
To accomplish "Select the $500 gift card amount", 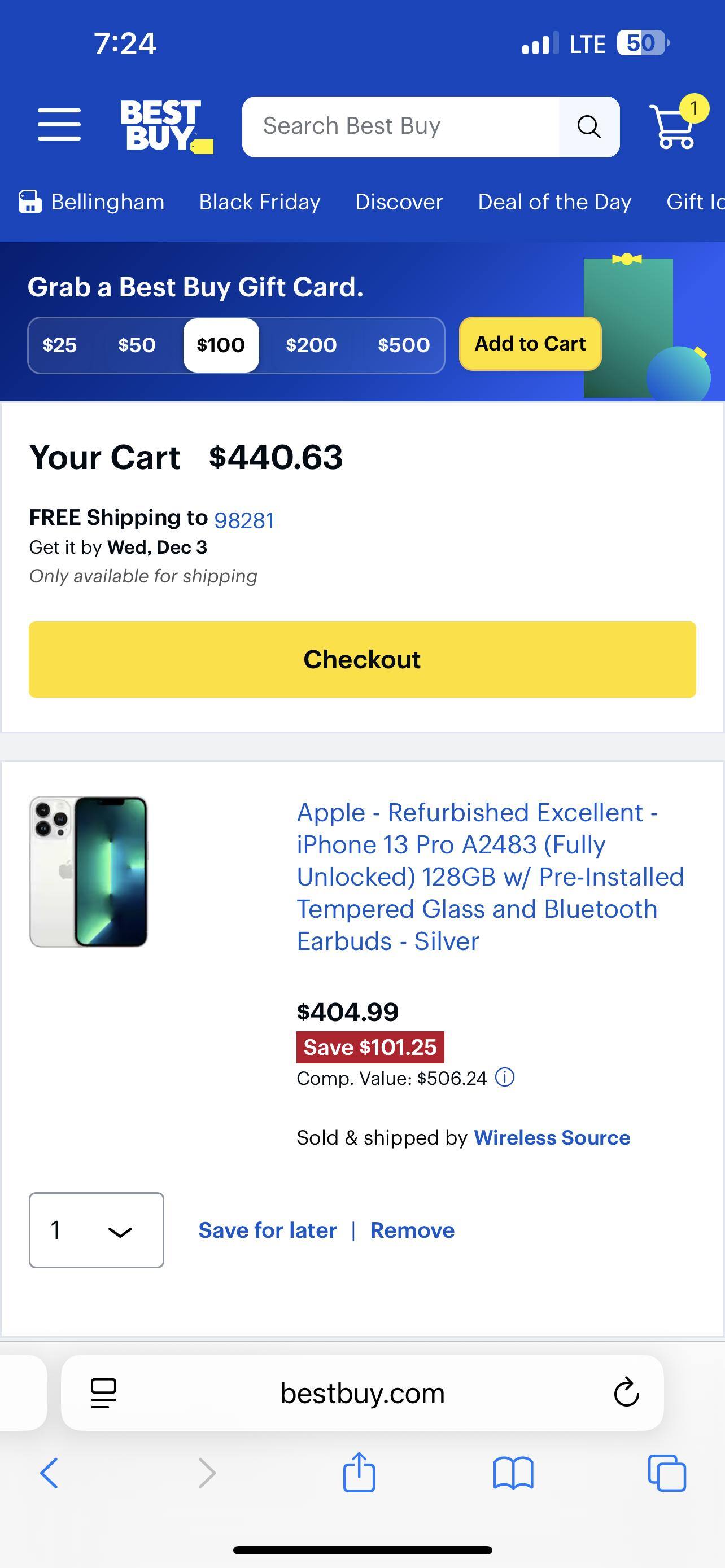I will [x=403, y=344].
